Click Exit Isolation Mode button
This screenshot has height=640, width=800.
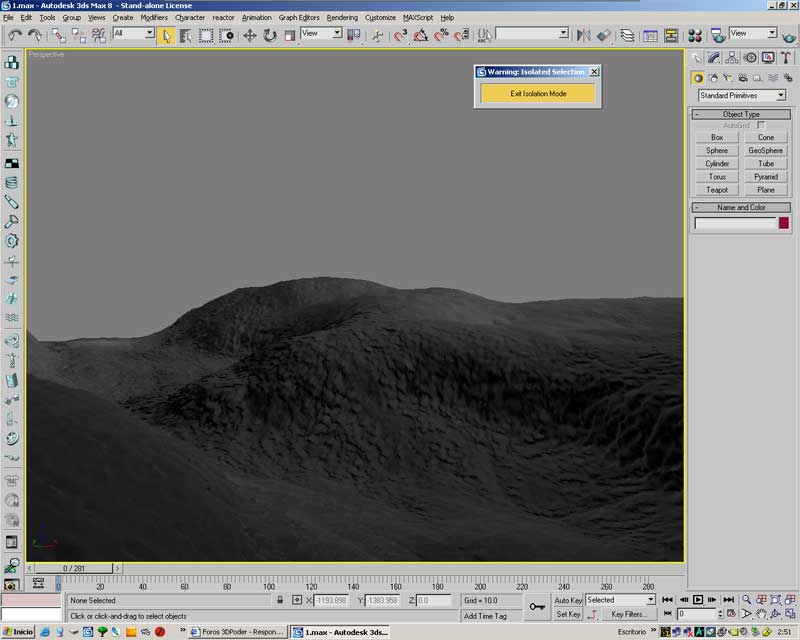pyautogui.click(x=538, y=93)
